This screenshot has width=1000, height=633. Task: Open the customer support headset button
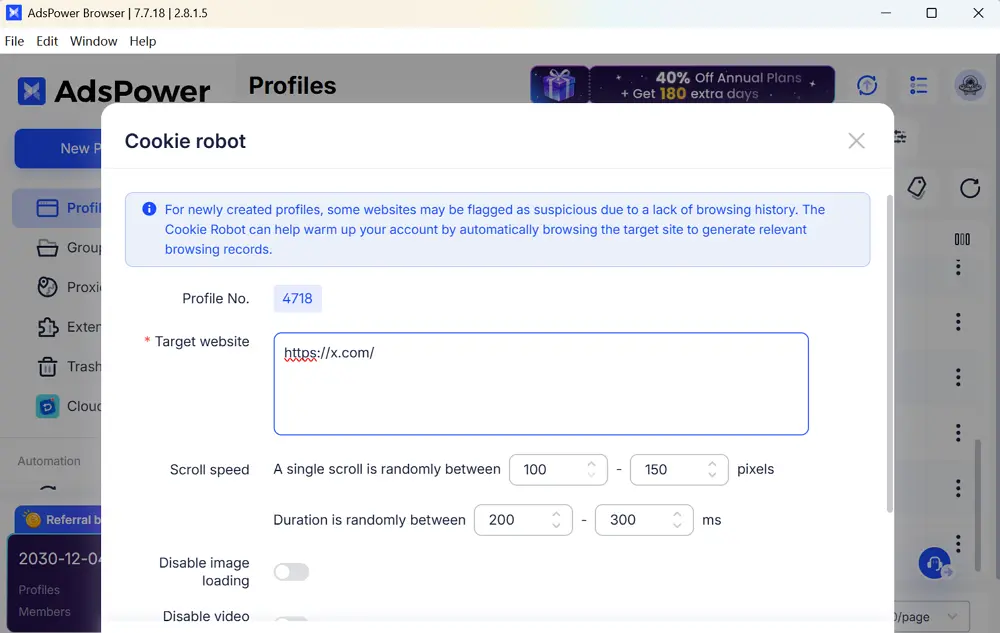pyautogui.click(x=934, y=563)
